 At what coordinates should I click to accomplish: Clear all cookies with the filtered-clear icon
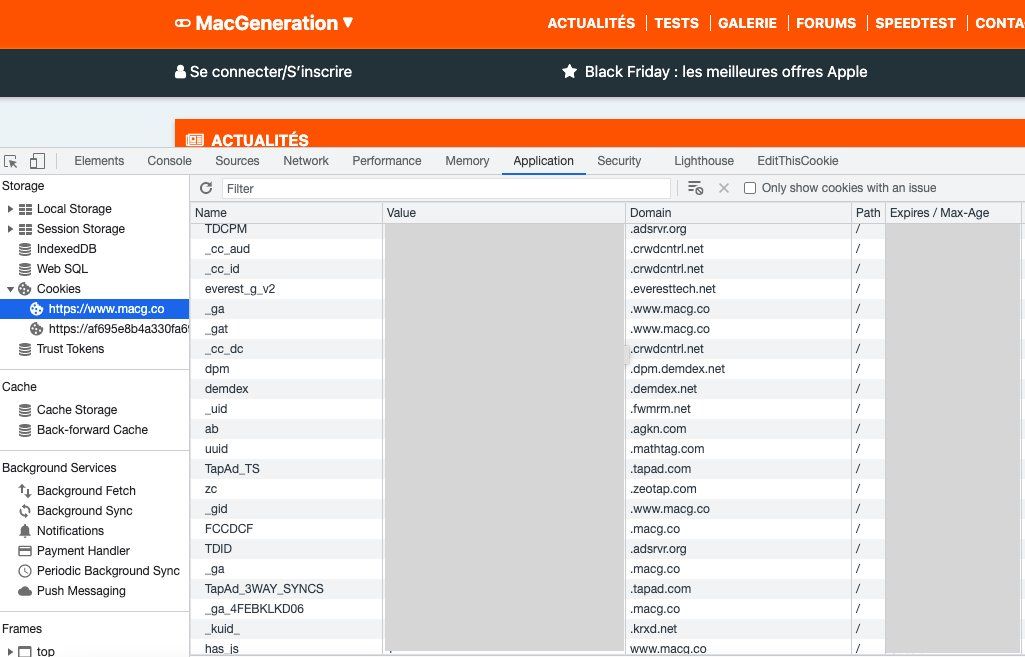tap(695, 188)
